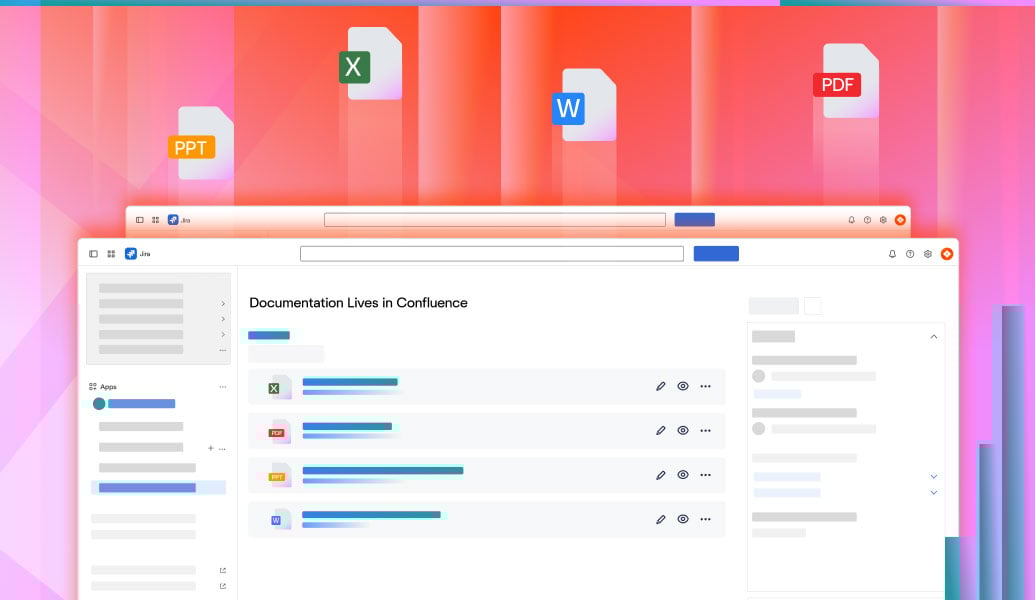Viewport: 1035px width, 600px height.
Task: Click the Jira logo in the top bar
Action: pos(130,253)
